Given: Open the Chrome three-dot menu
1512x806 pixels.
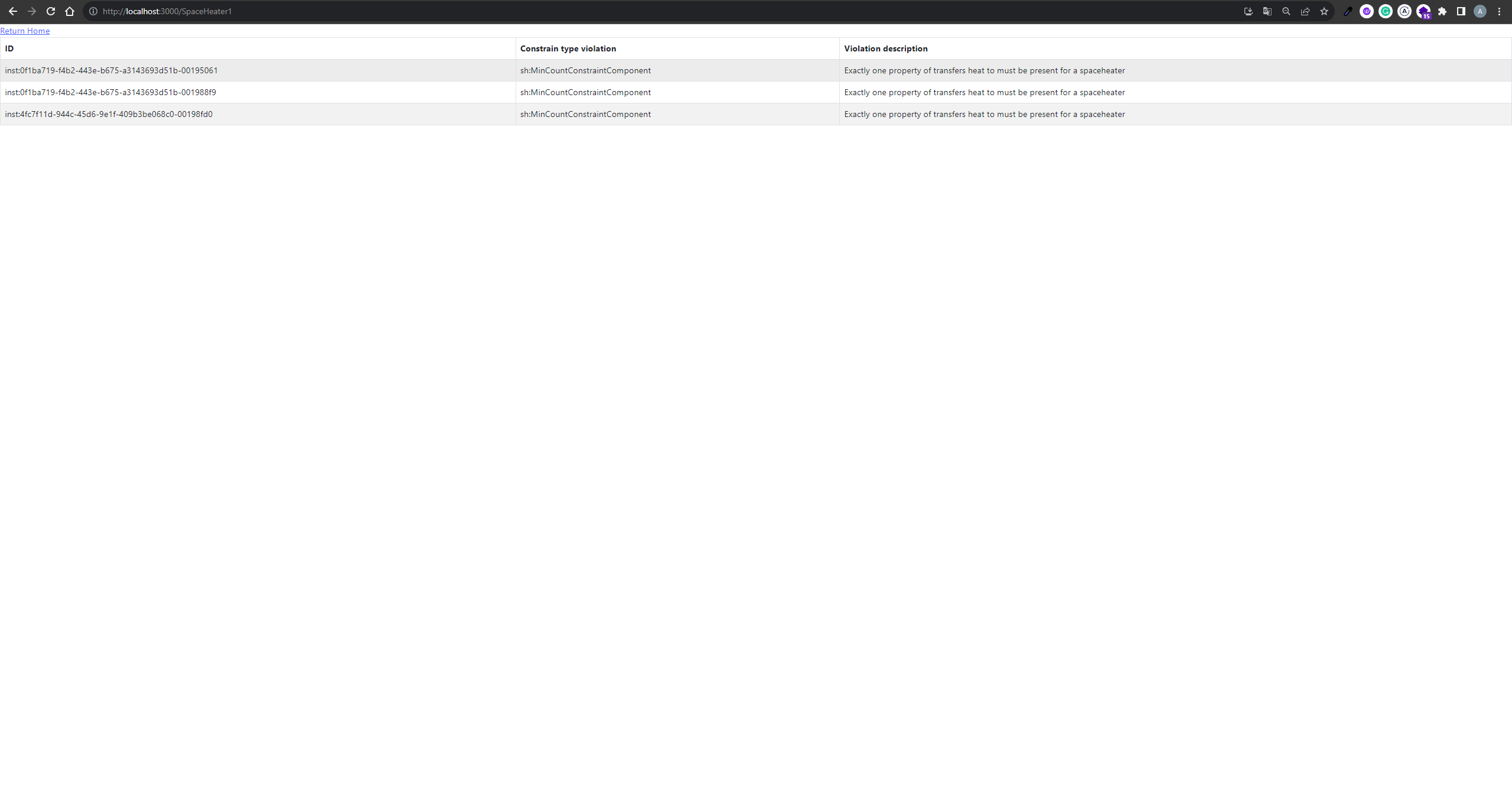Looking at the screenshot, I should (x=1499, y=11).
